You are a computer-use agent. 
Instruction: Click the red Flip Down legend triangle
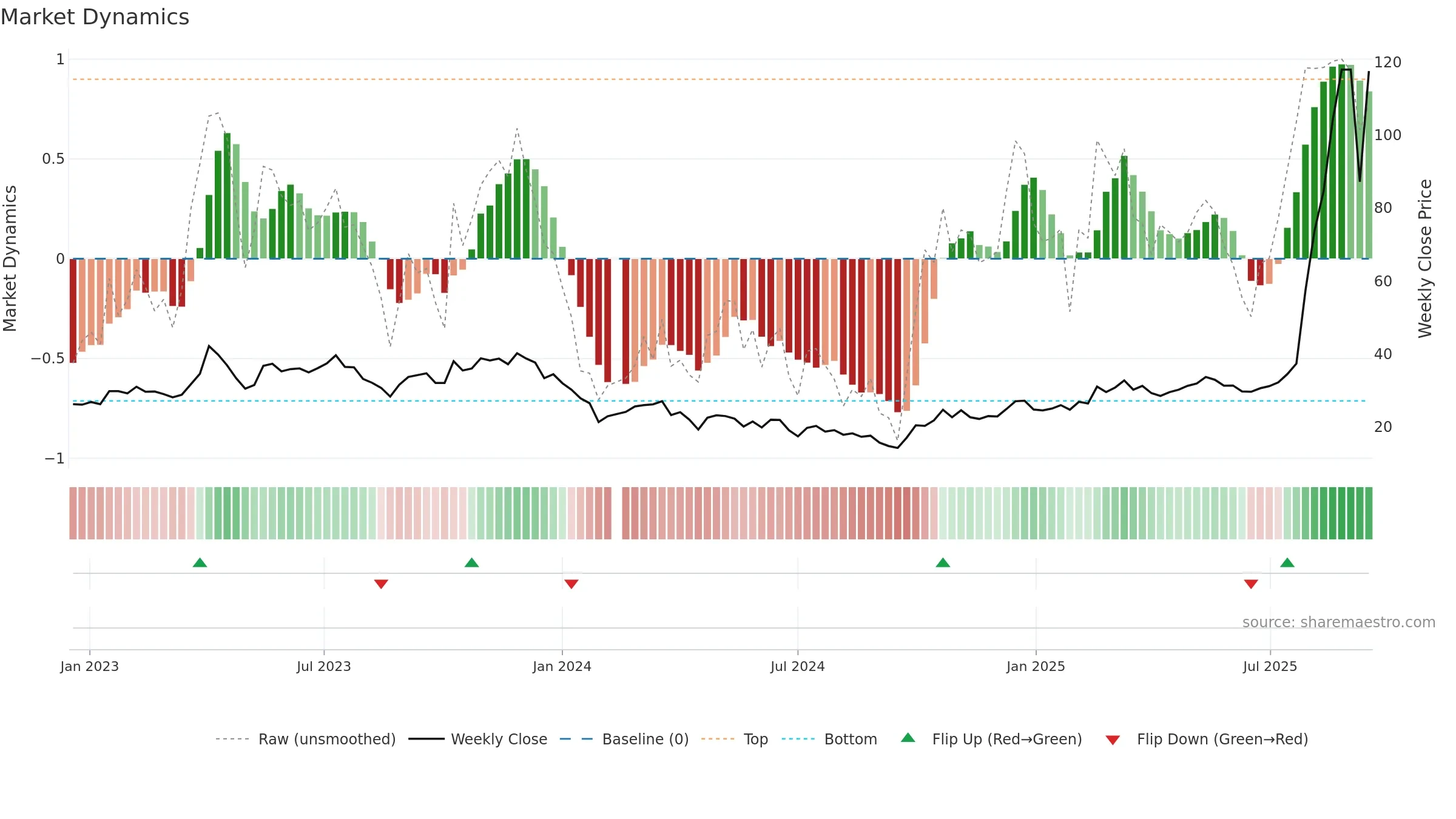pos(1113,740)
